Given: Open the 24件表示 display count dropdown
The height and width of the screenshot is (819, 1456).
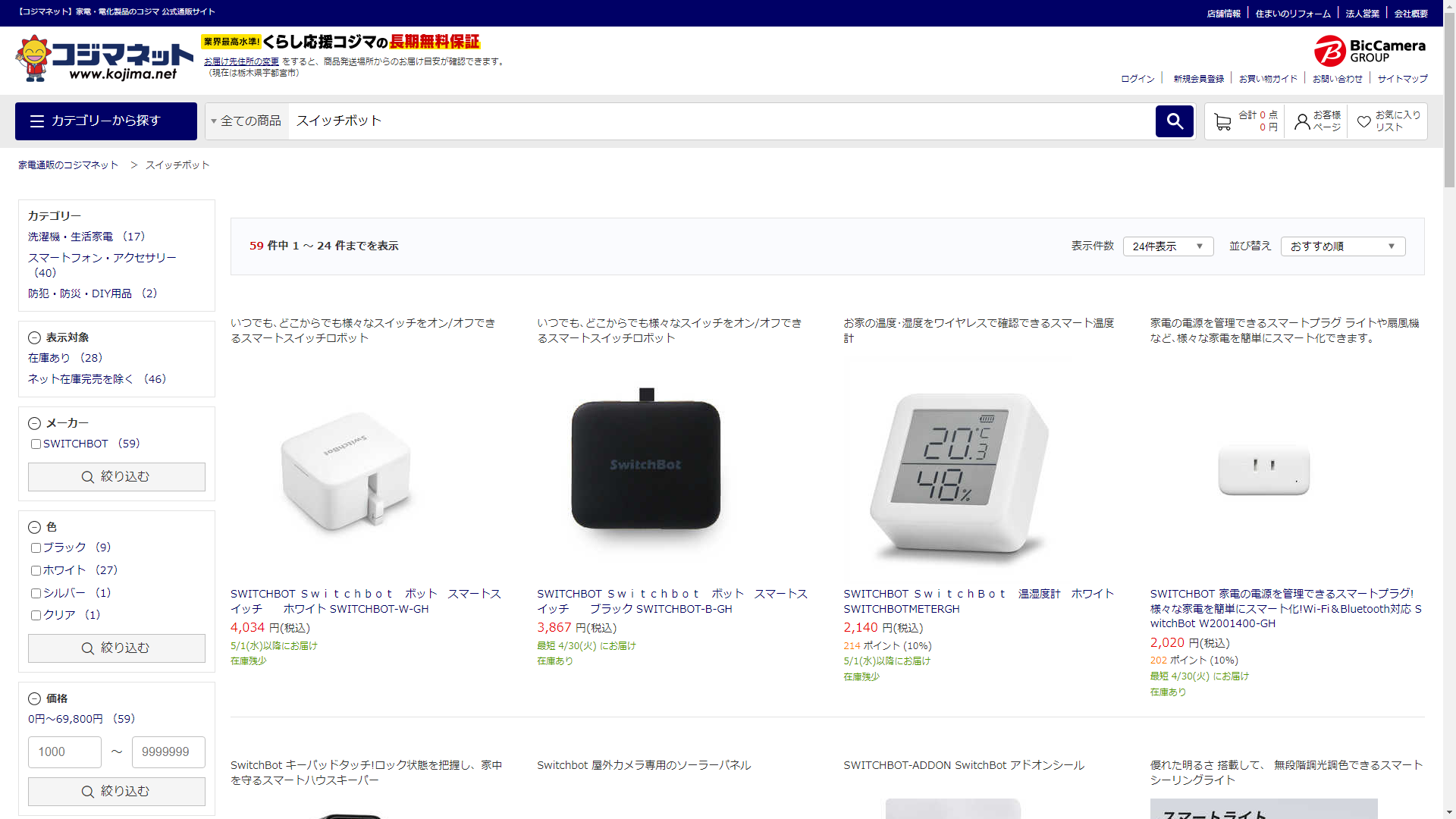Looking at the screenshot, I should pyautogui.click(x=1168, y=246).
